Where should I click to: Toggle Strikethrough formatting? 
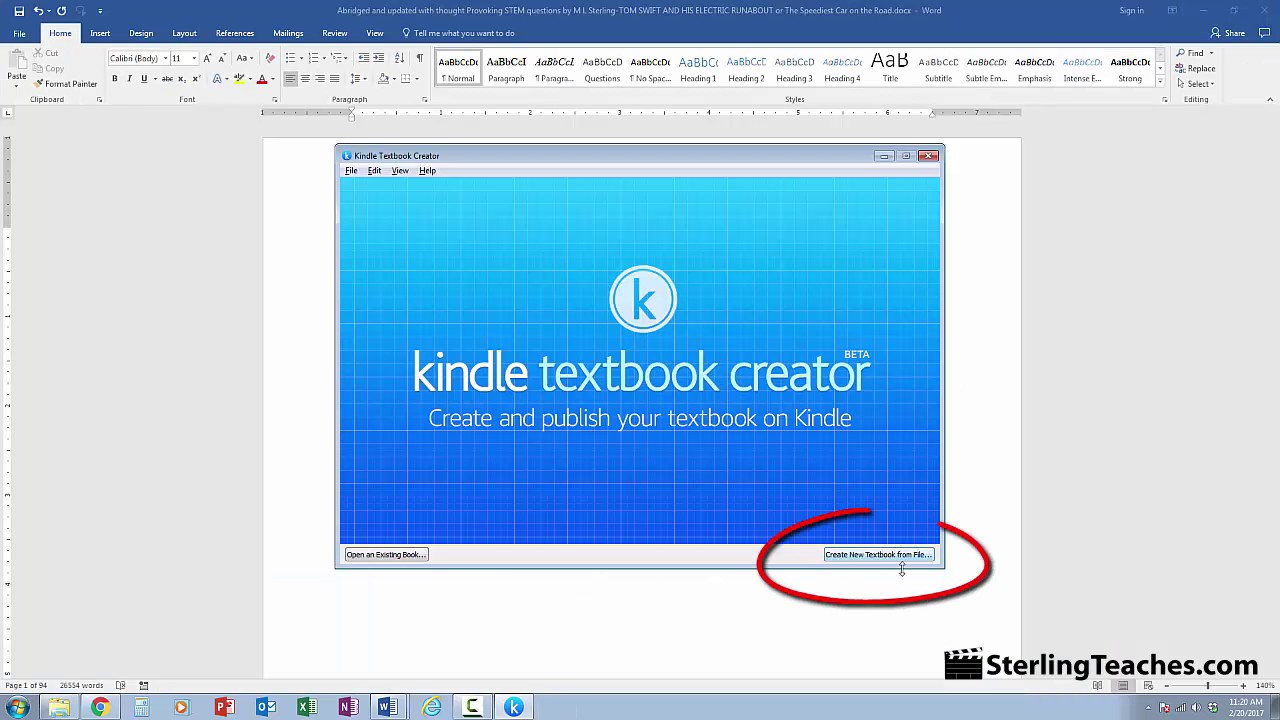(x=167, y=79)
